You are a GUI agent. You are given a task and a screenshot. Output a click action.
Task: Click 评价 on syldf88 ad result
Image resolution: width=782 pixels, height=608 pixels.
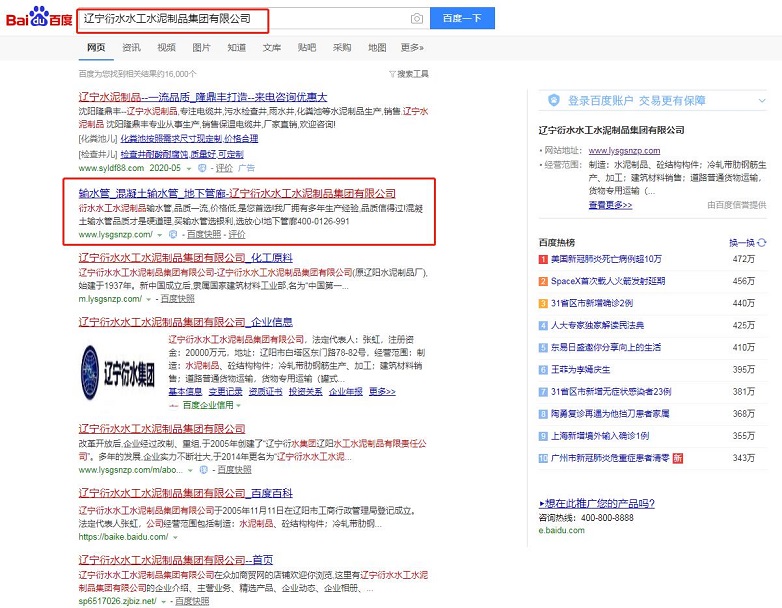pyautogui.click(x=224, y=168)
